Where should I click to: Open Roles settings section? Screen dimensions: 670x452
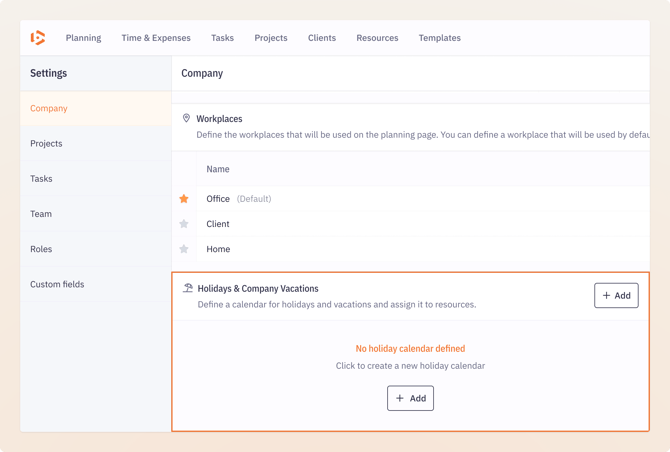click(41, 249)
